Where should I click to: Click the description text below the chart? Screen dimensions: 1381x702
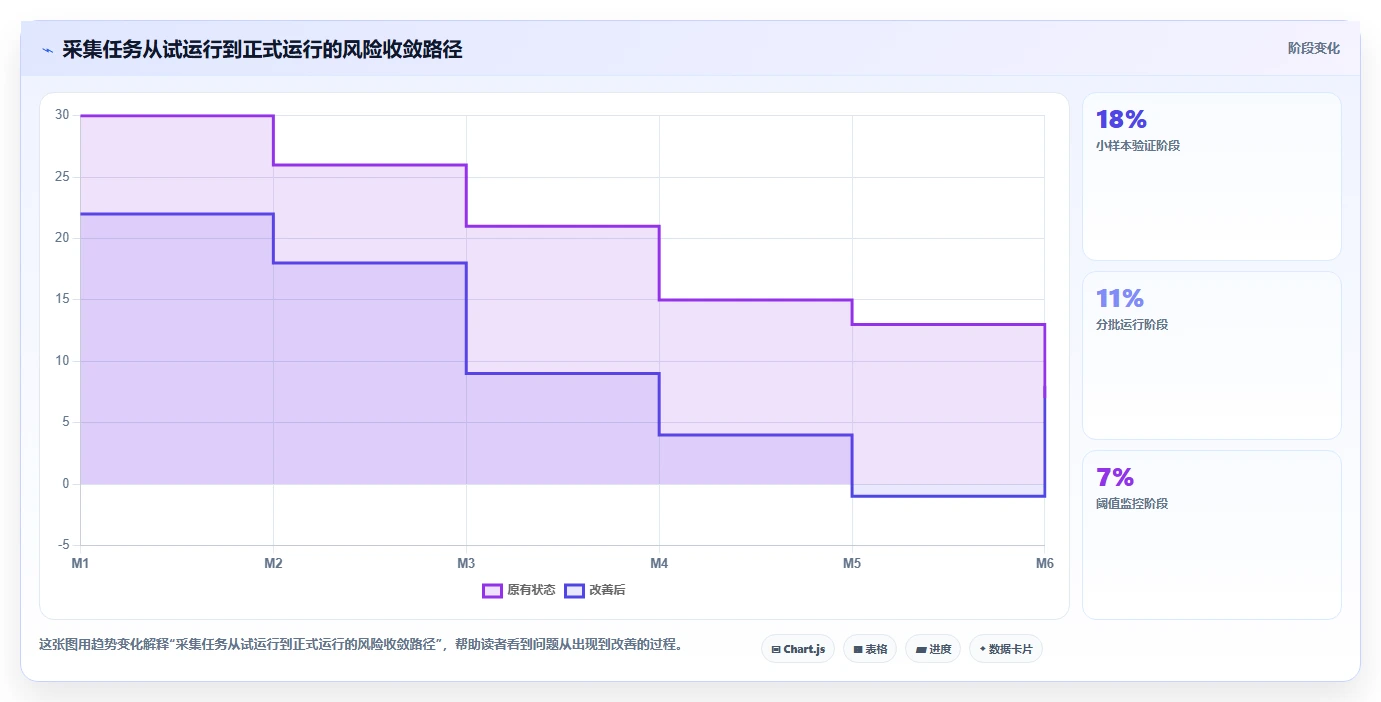(361, 644)
